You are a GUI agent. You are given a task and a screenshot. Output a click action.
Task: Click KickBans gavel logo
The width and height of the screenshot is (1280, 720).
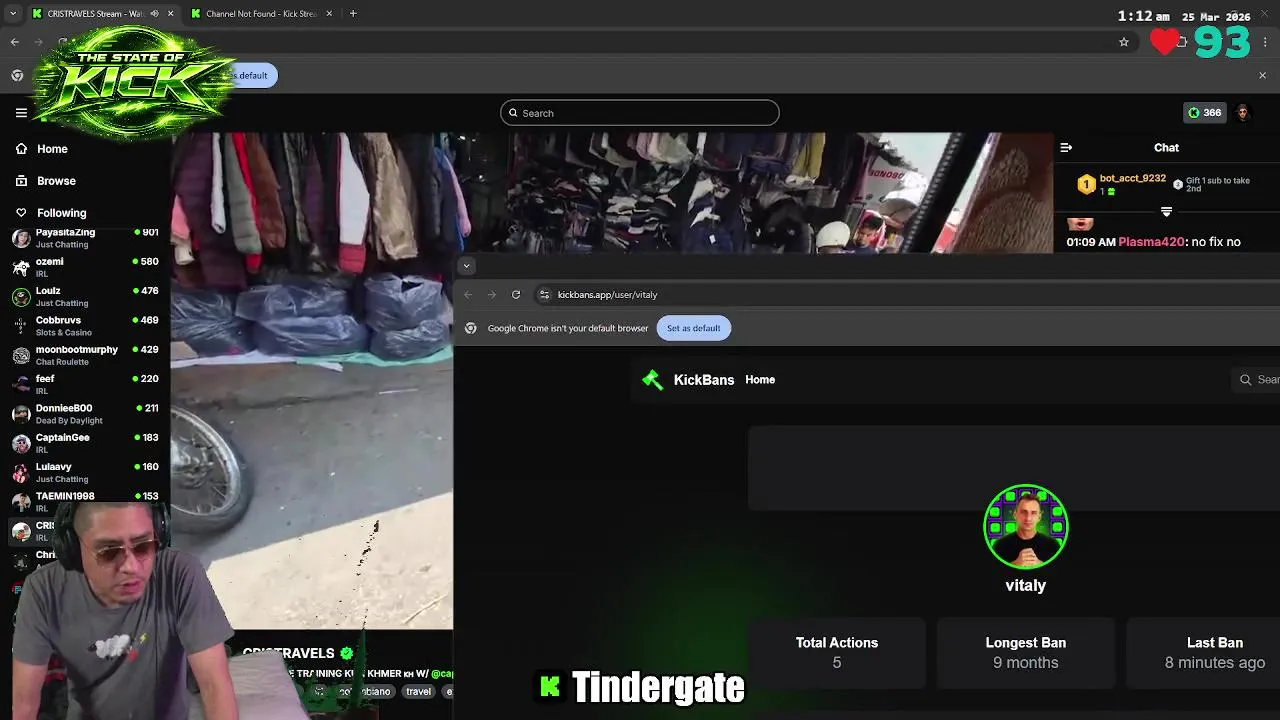pyautogui.click(x=652, y=380)
